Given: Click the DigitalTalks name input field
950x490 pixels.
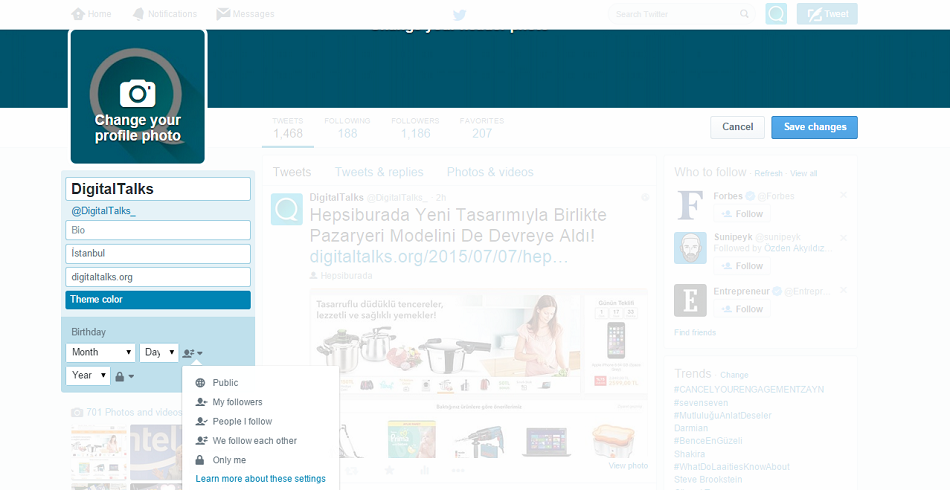Looking at the screenshot, I should click(x=158, y=189).
